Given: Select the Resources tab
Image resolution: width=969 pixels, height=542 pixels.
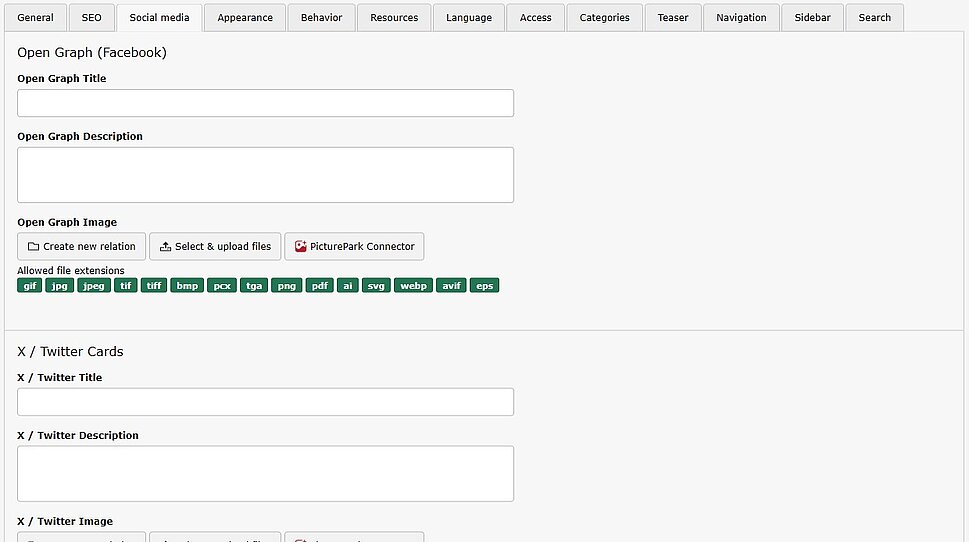Looking at the screenshot, I should click(394, 18).
